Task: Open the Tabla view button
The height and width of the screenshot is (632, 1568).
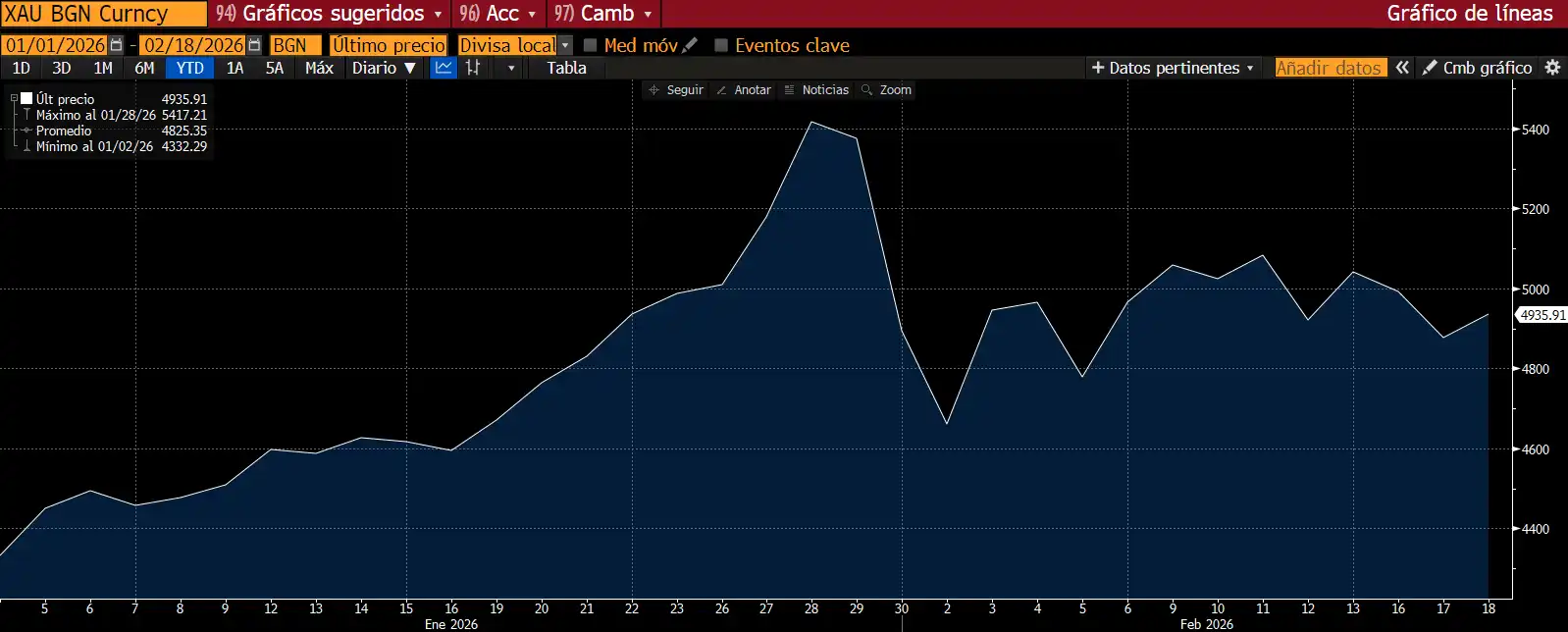Action: coord(566,68)
